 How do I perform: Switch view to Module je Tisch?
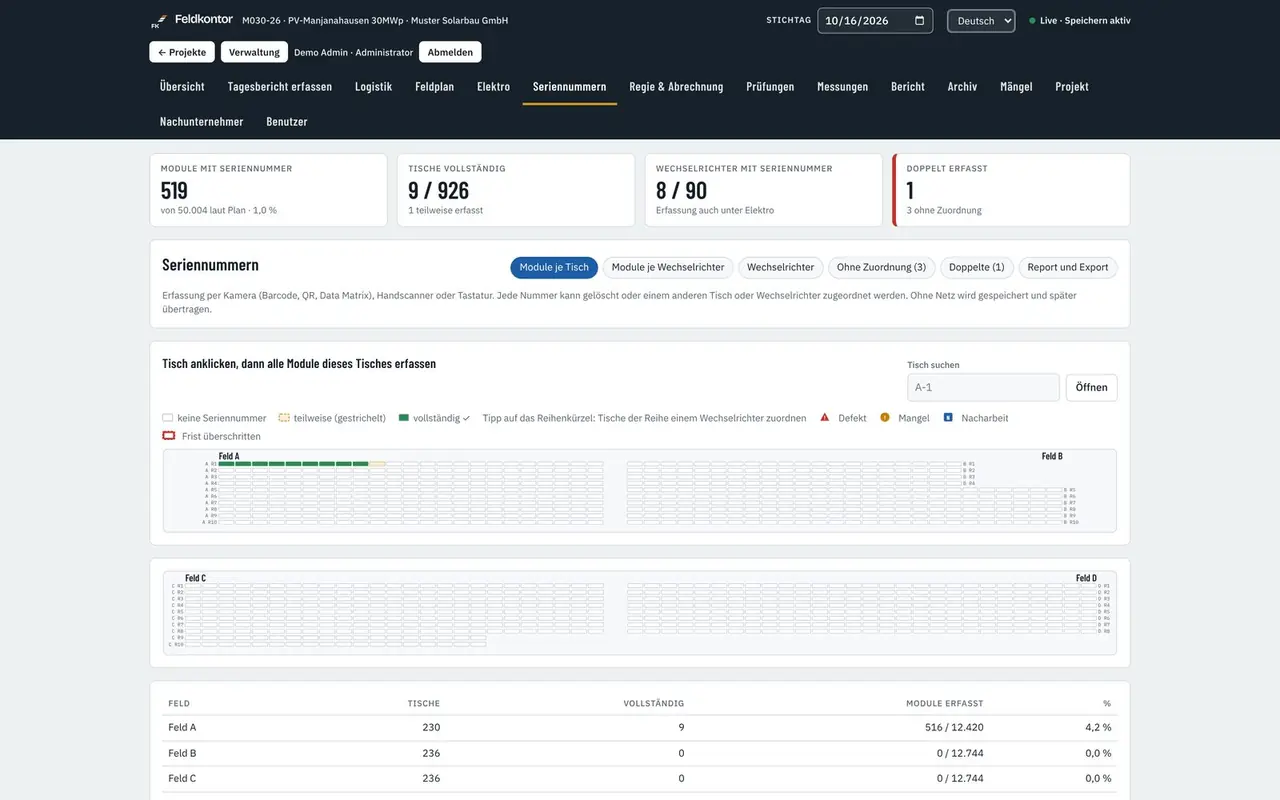coord(554,267)
